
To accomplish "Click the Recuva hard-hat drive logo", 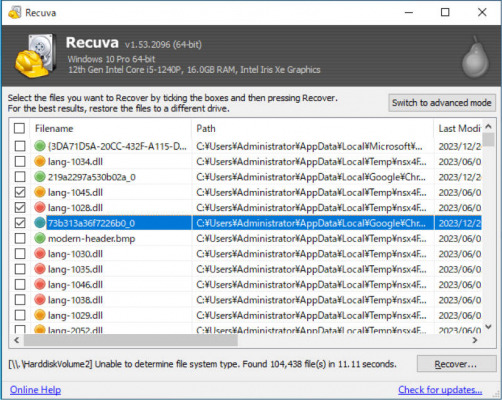I will point(35,56).
